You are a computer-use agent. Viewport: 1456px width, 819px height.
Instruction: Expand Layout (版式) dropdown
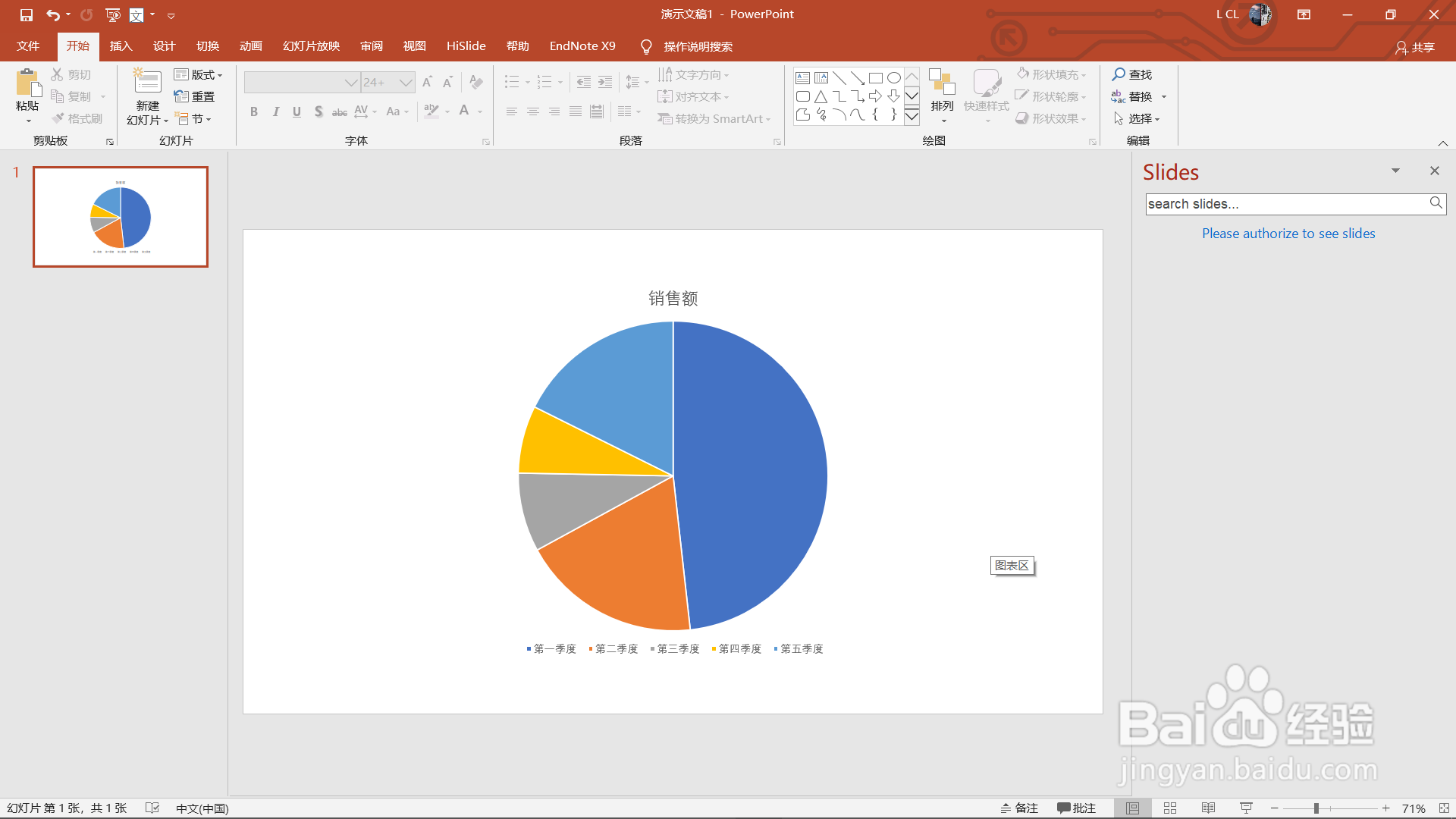coord(198,74)
